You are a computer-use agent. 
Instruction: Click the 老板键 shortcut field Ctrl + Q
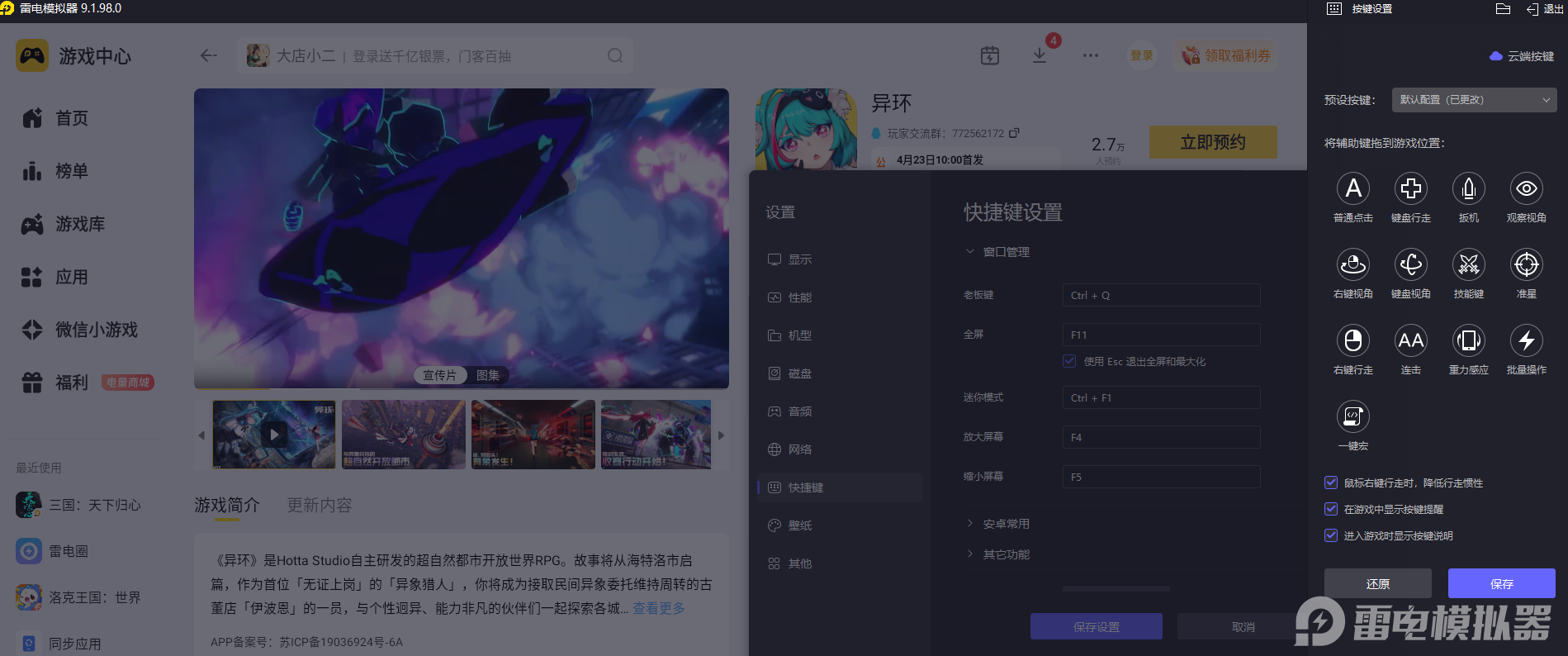coord(1161,295)
